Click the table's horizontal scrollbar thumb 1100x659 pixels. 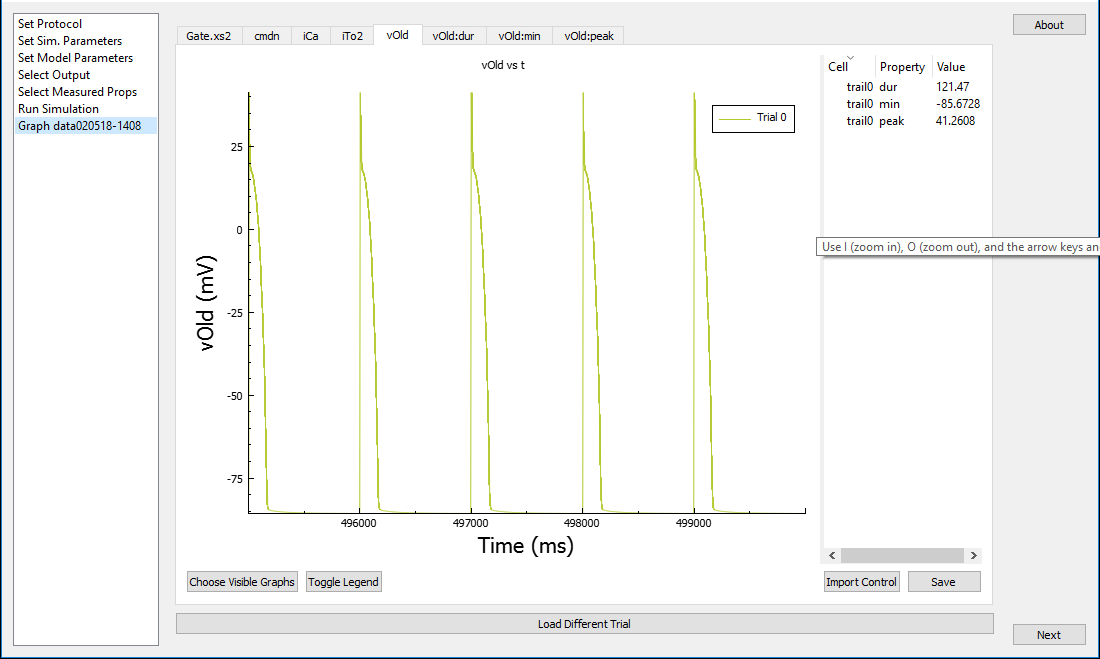click(902, 555)
